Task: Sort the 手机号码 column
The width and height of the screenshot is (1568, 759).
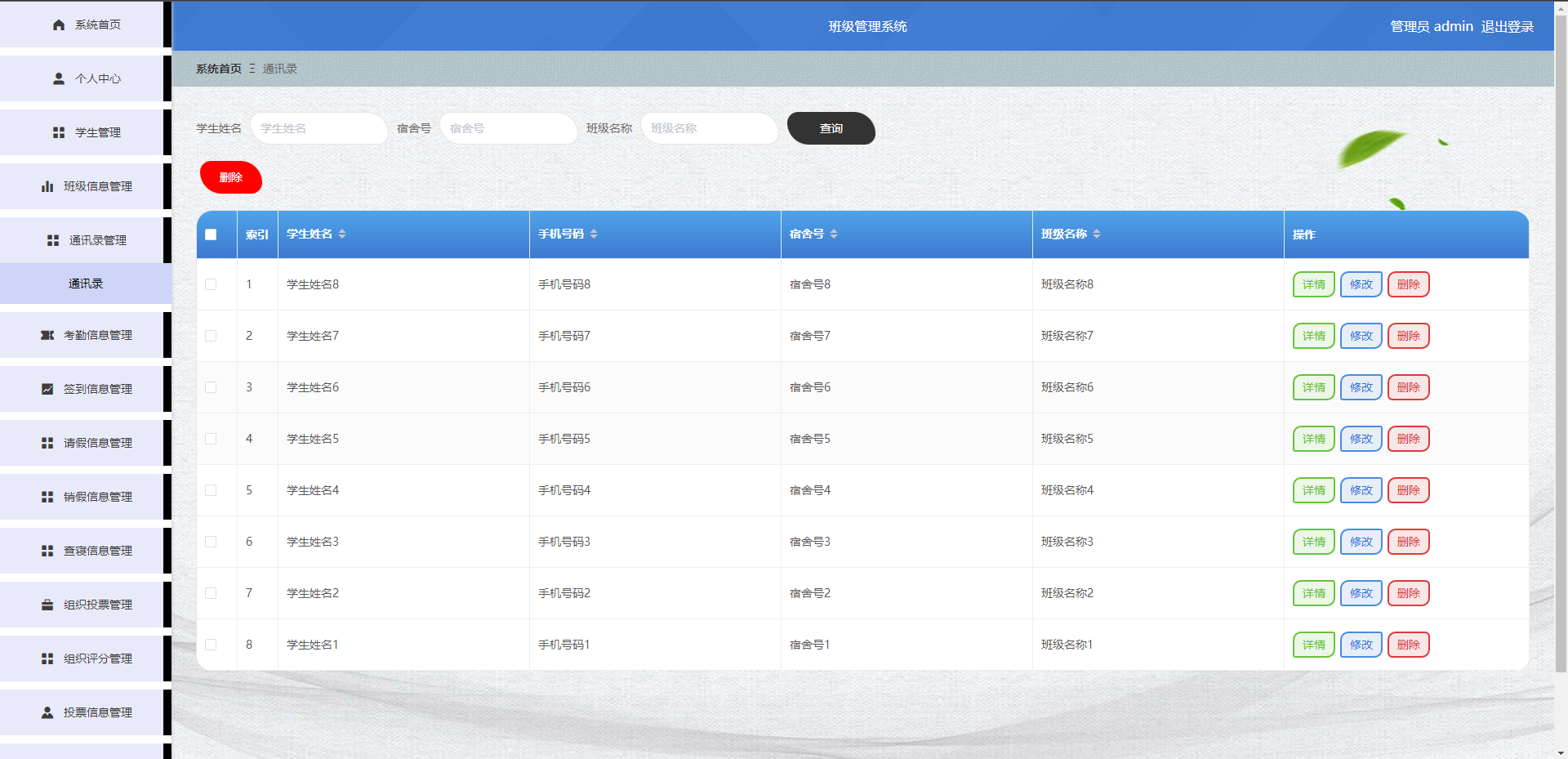Action: [x=594, y=234]
